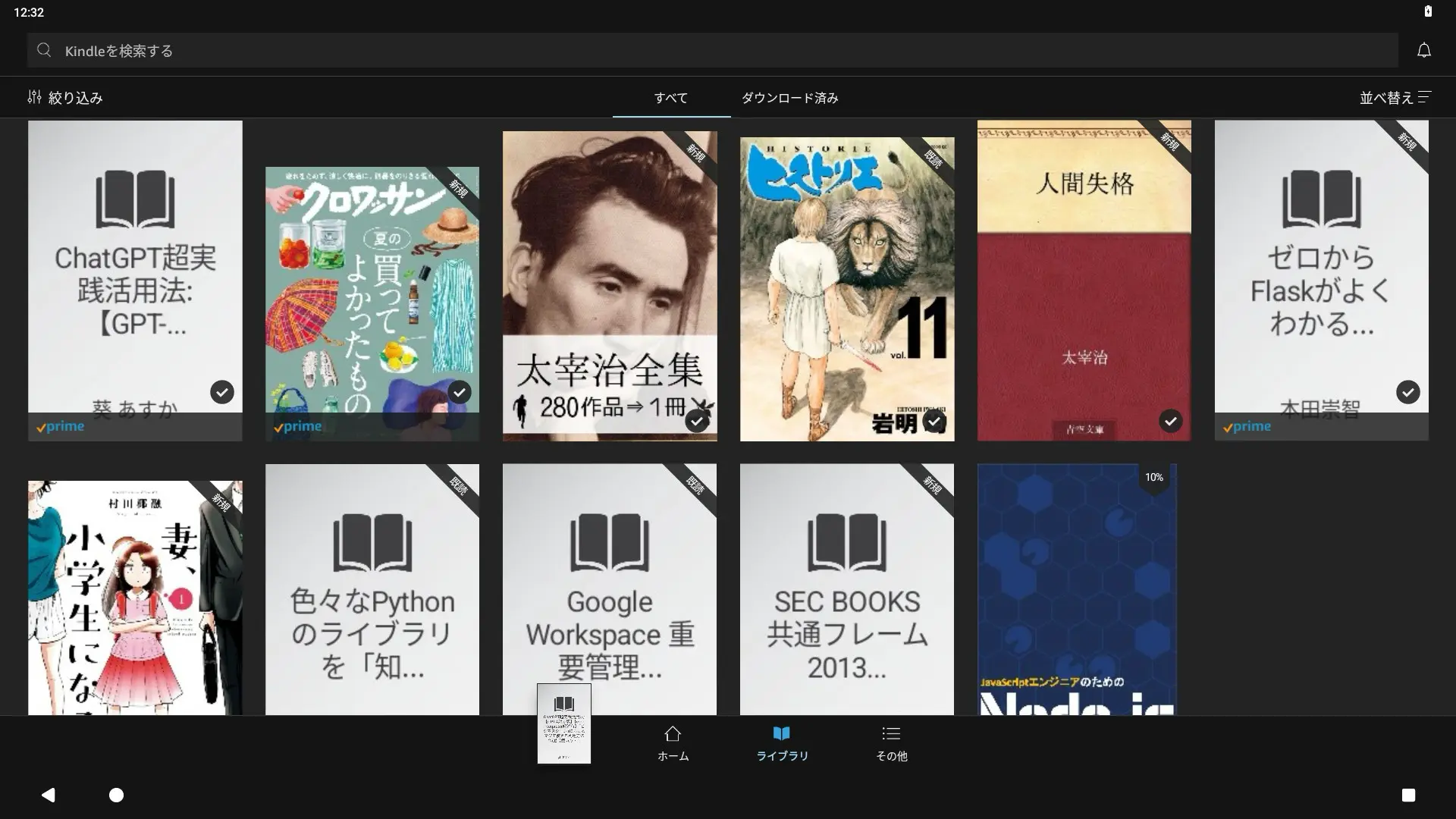Click the 10% progress badge on Node.js
Viewport: 1456px width, 819px height.
click(1154, 478)
